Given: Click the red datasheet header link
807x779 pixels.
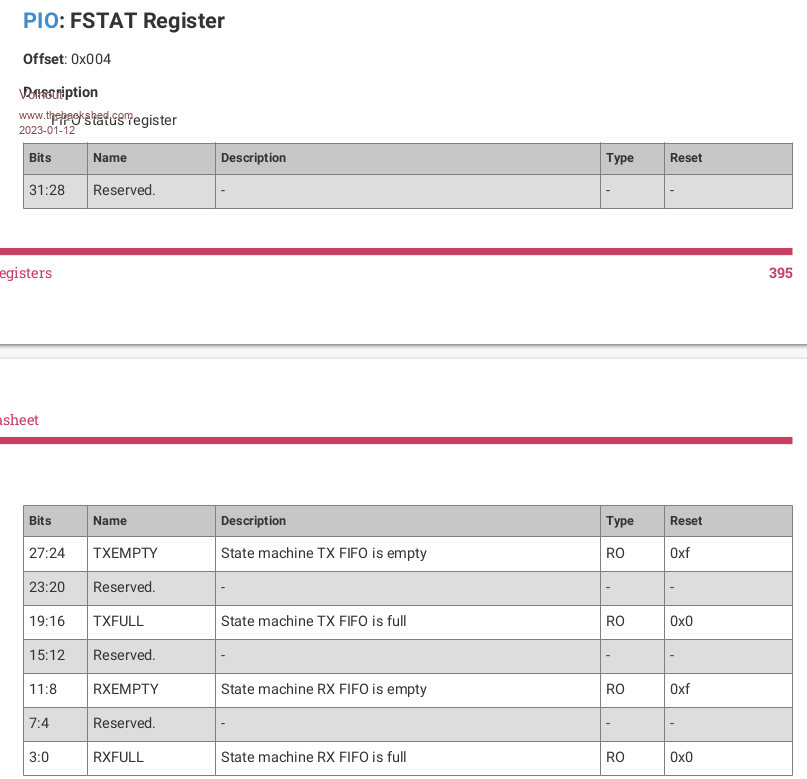Looking at the screenshot, I should point(19,420).
